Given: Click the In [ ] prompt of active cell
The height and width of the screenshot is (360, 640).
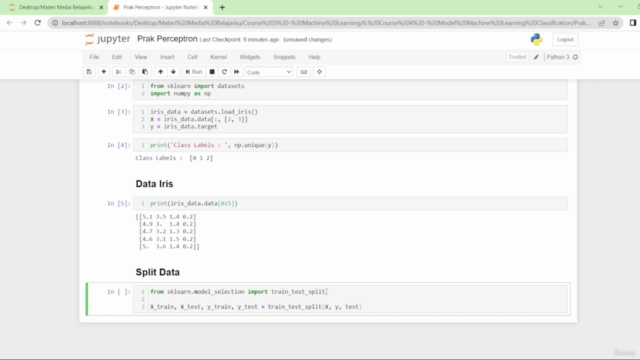Looking at the screenshot, I should [119, 292].
